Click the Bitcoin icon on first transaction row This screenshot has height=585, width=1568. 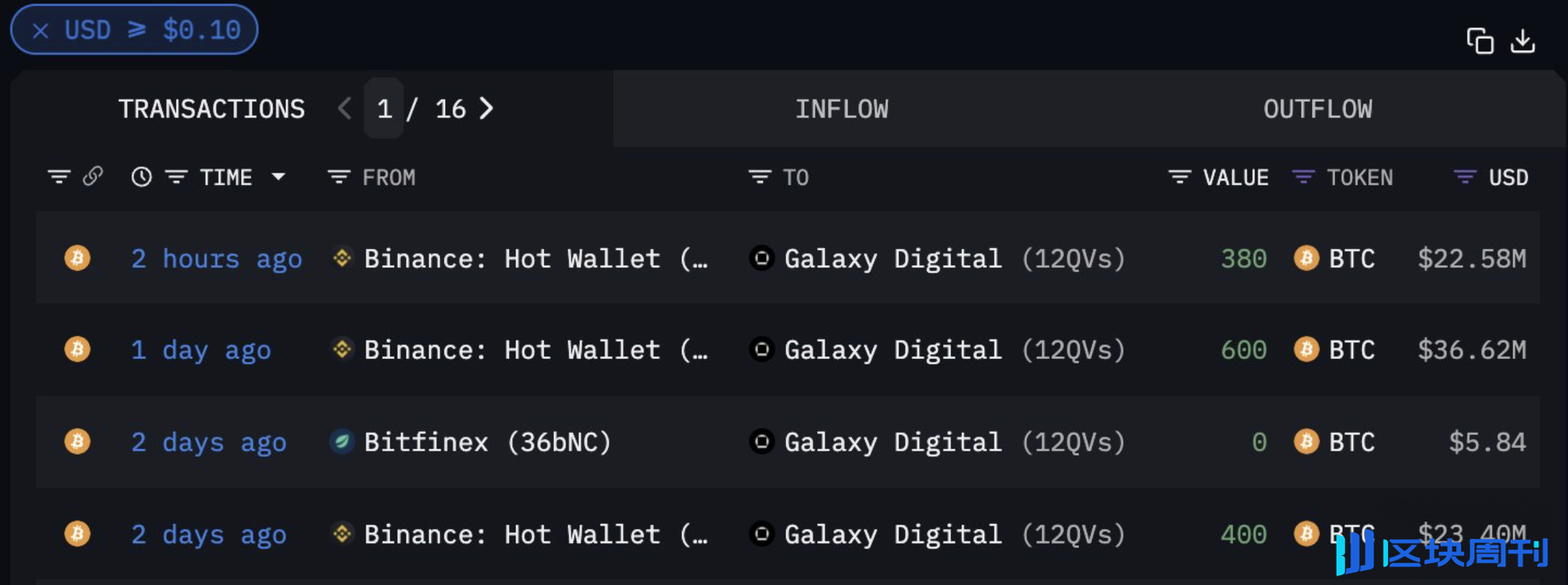(x=77, y=258)
